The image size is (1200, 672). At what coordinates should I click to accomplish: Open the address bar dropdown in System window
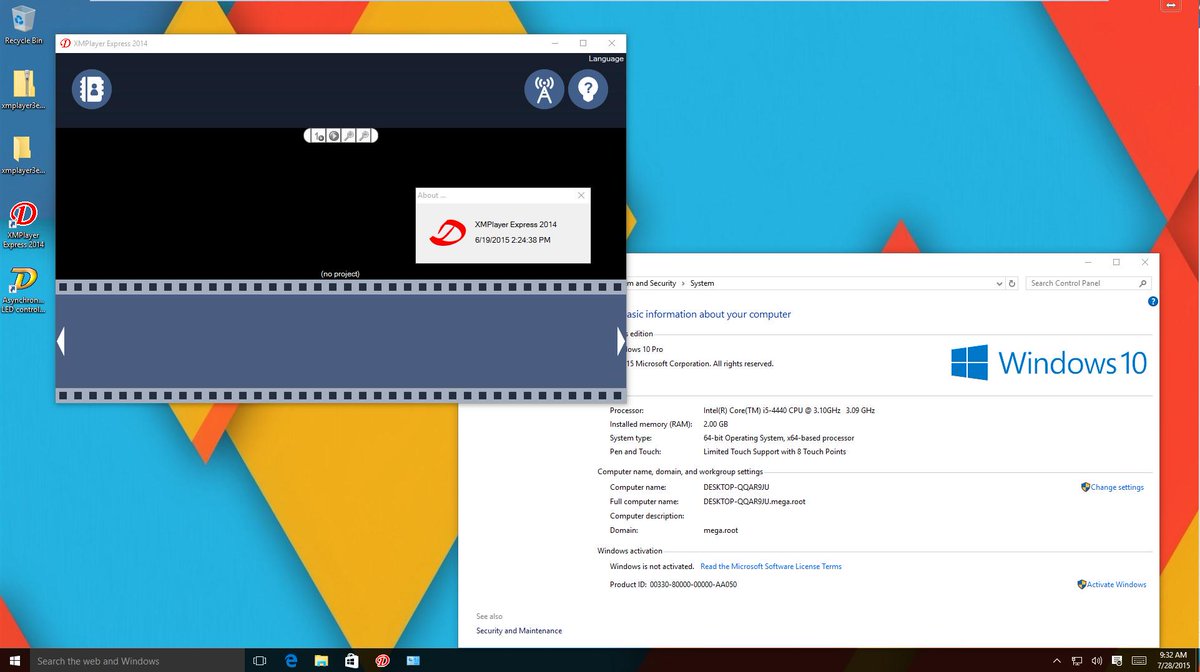pos(999,284)
